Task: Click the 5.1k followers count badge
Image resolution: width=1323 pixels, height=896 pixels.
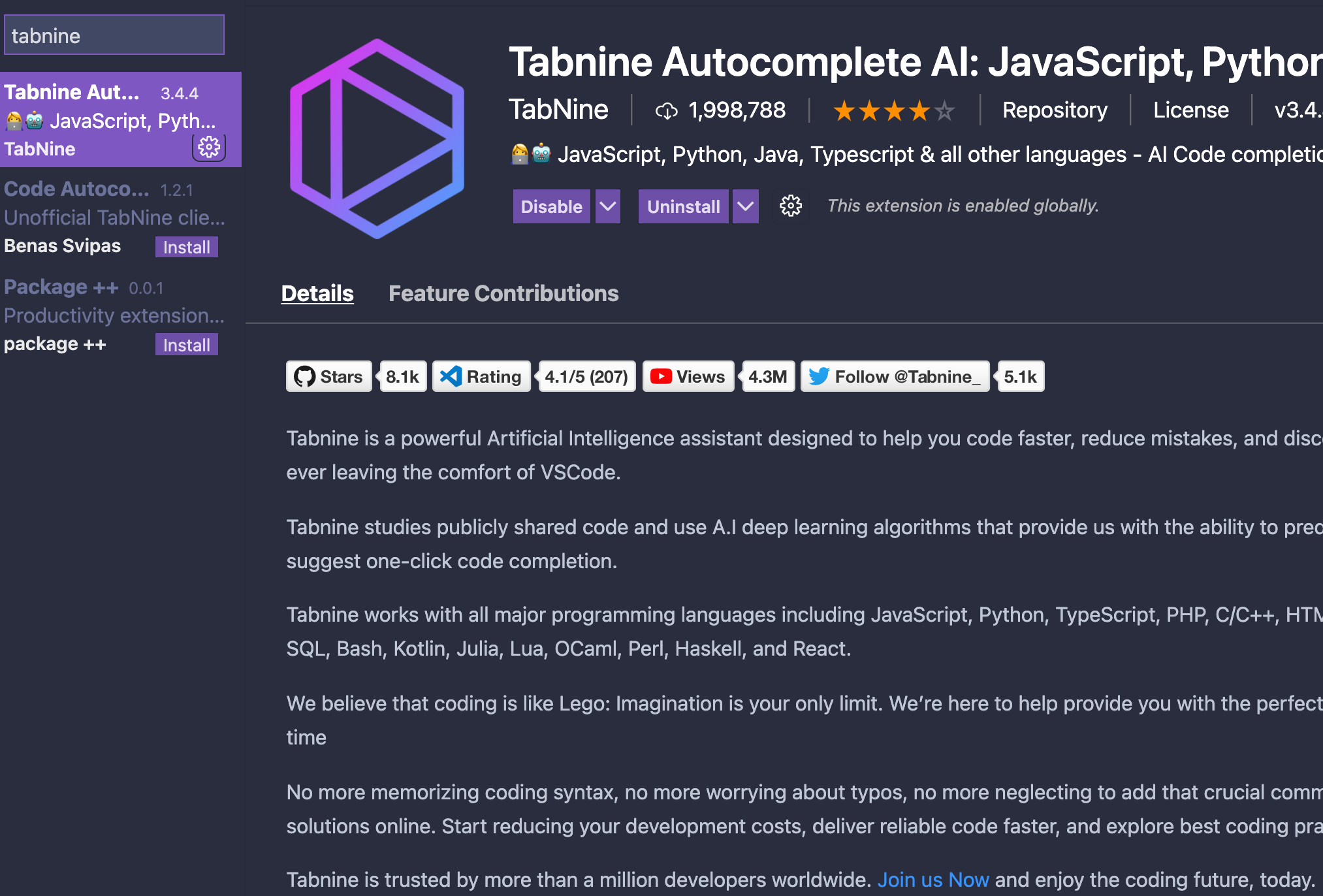Action: (1020, 377)
